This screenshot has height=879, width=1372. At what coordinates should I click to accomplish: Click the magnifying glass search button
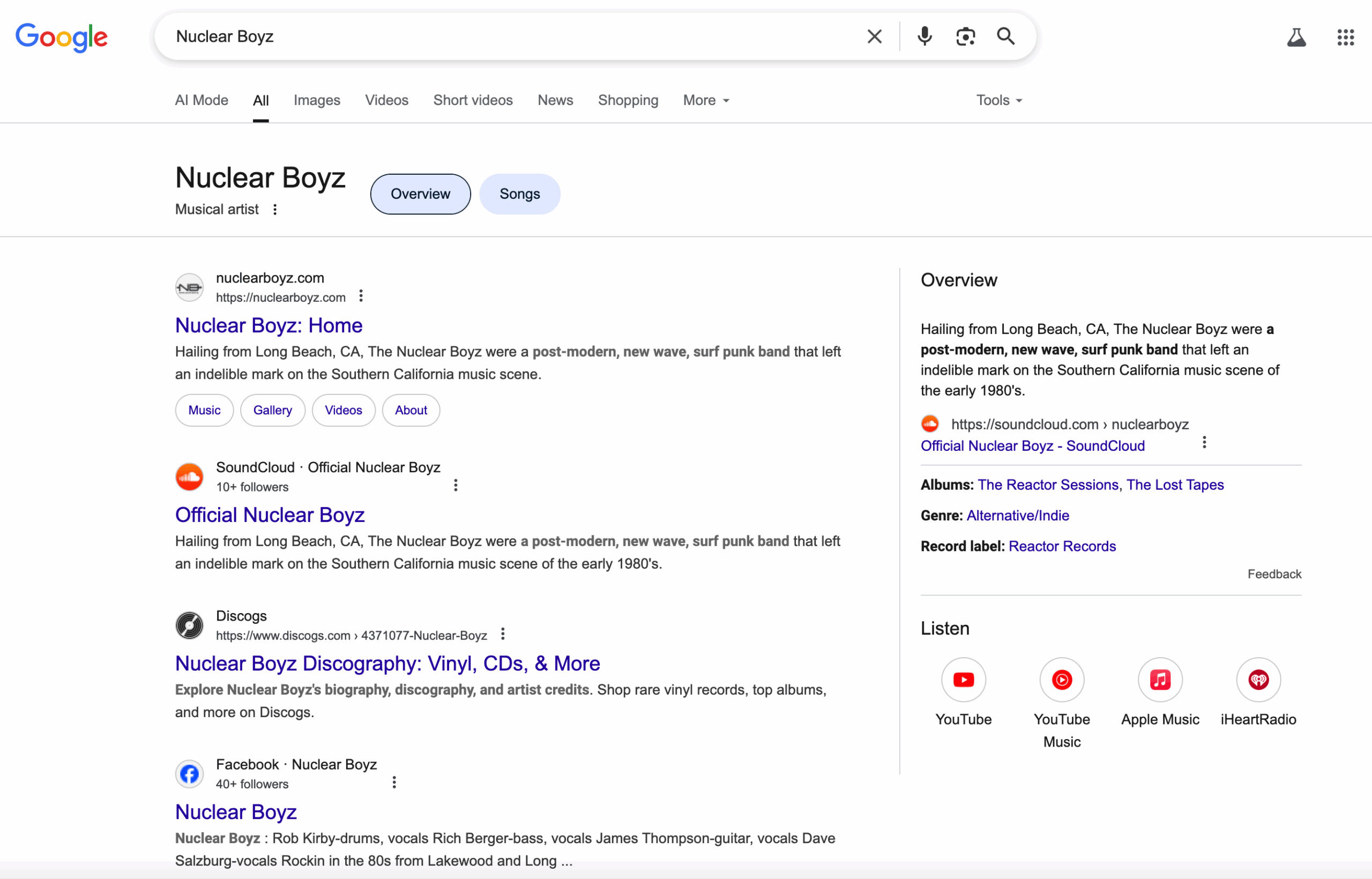point(1005,36)
